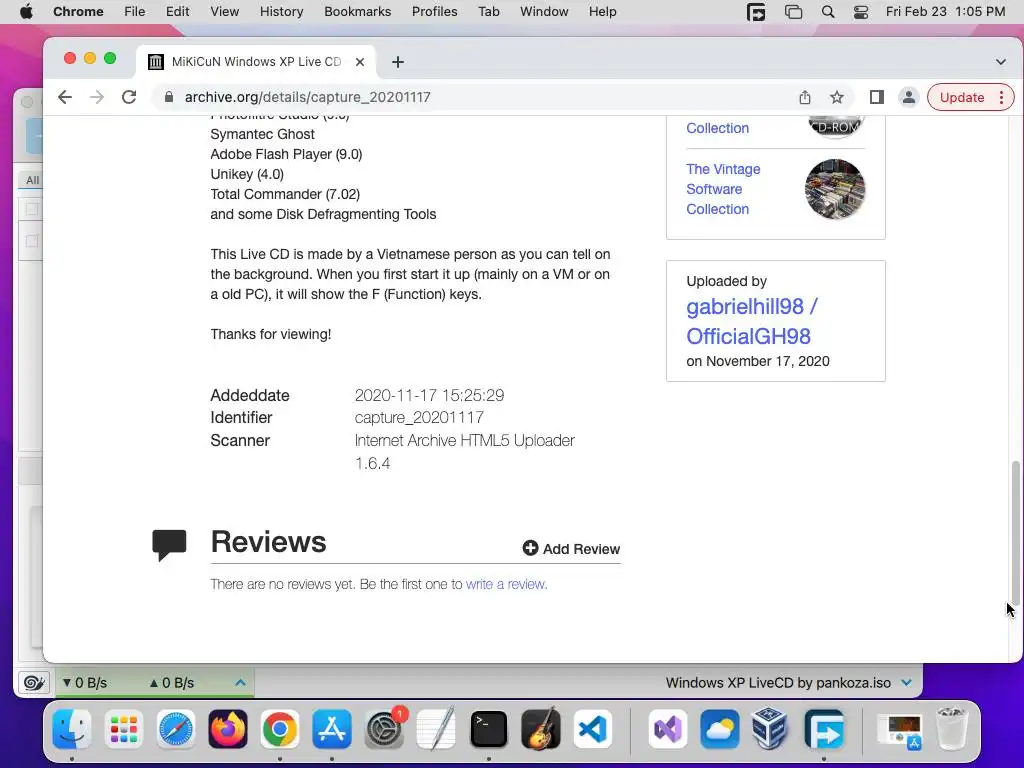Click the Symantec Ghost text line

263,134
